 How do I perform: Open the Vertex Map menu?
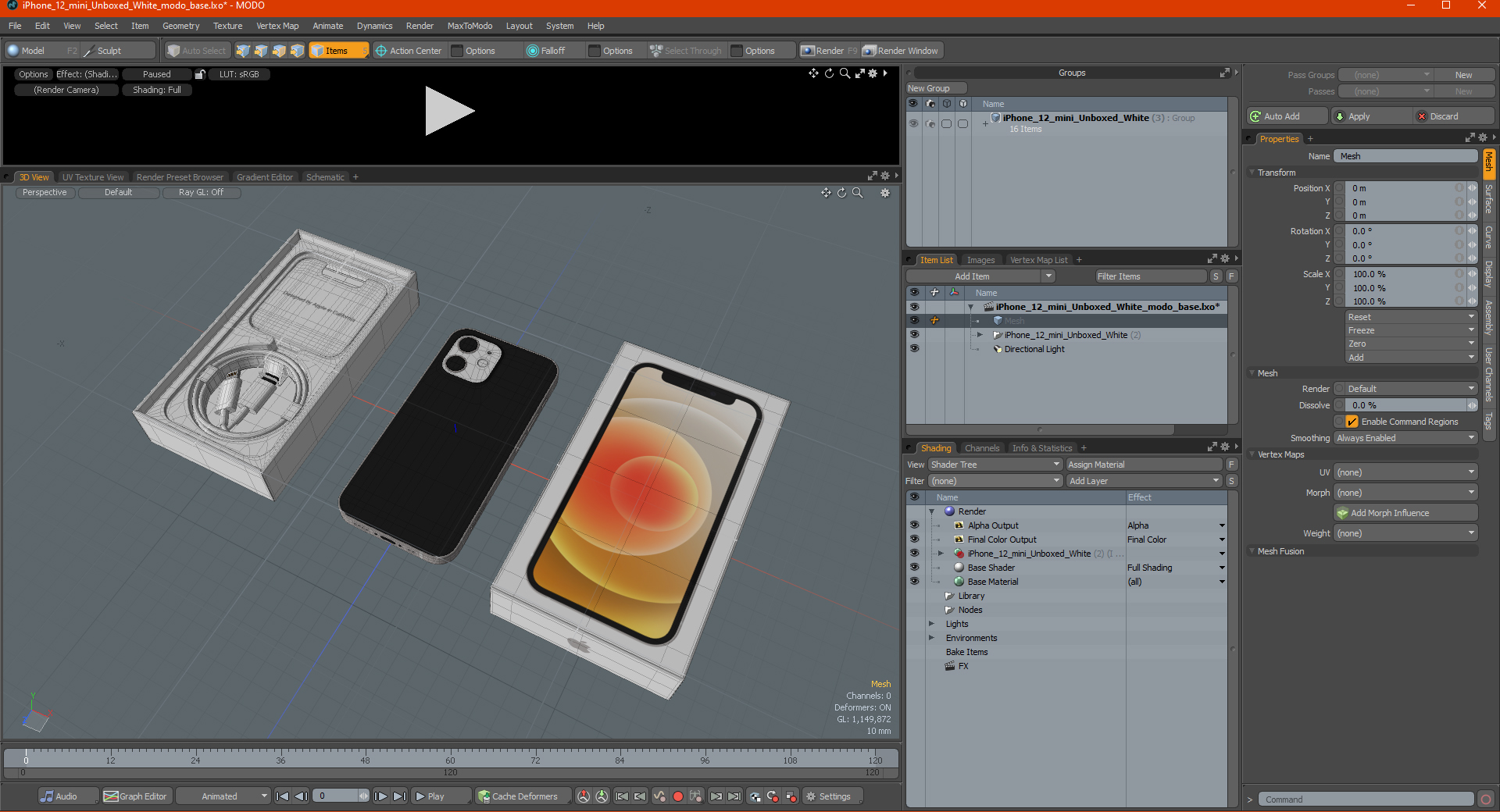pos(277,26)
